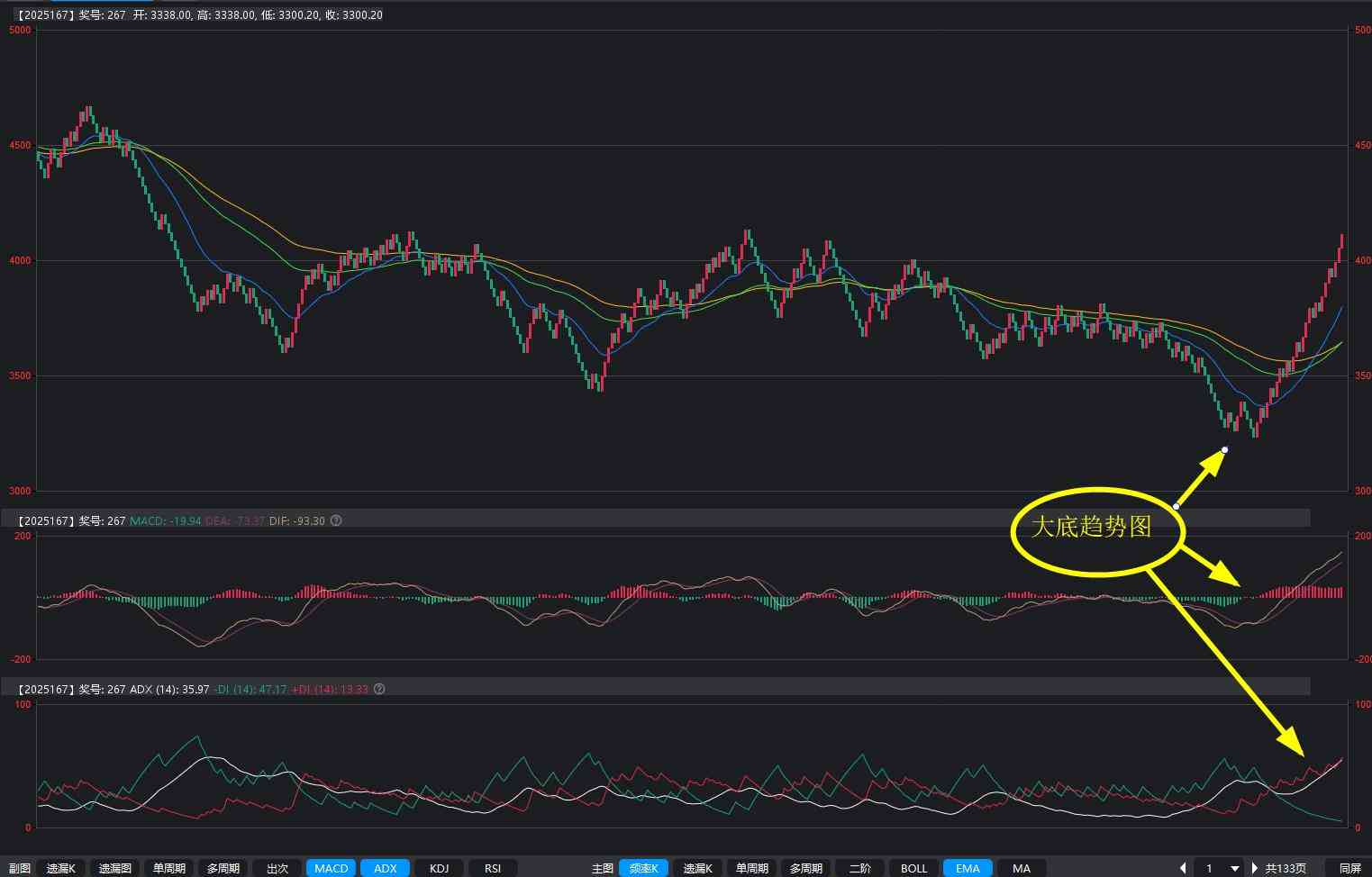Select 遗漏图 in the 副图 group
Viewport: 1372px width, 877px height.
click(115, 868)
